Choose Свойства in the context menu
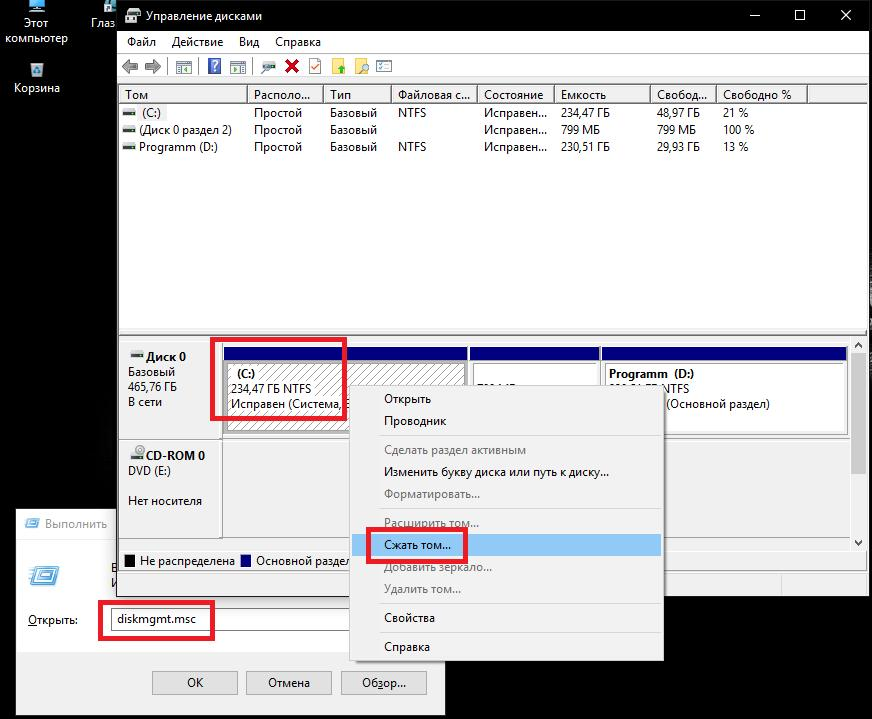 click(507, 618)
